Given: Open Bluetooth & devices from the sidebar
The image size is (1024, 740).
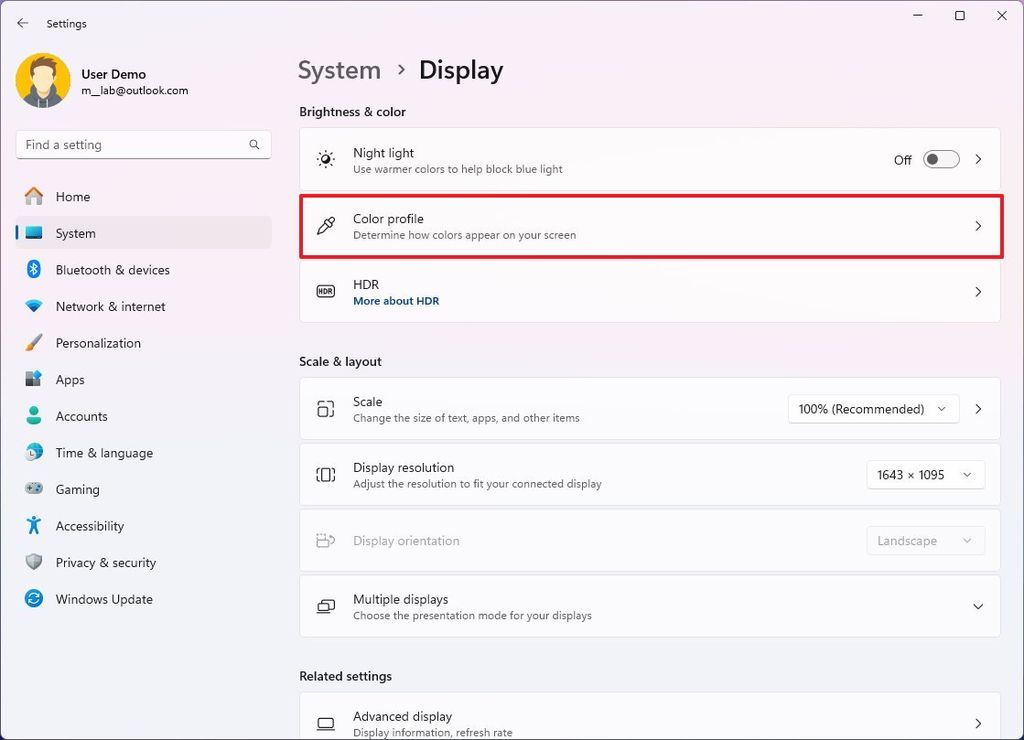Looking at the screenshot, I should point(112,269).
